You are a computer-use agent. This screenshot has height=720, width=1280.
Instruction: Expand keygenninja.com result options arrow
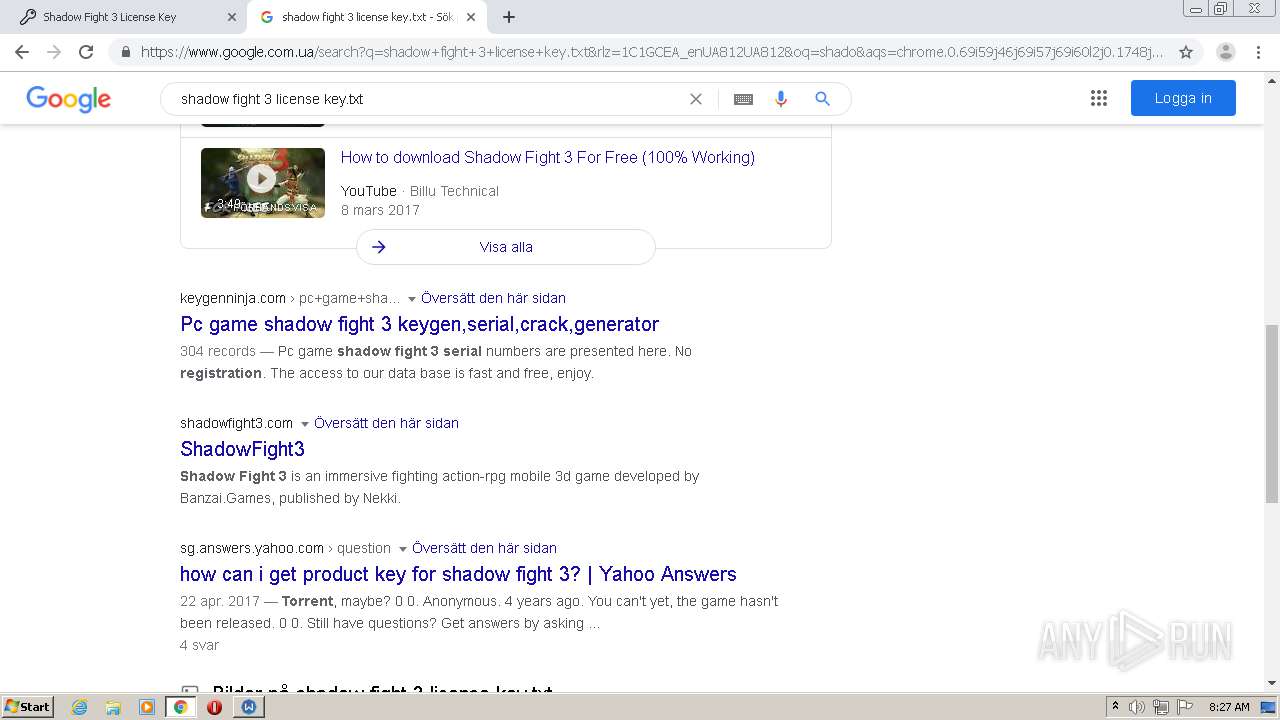tap(412, 299)
